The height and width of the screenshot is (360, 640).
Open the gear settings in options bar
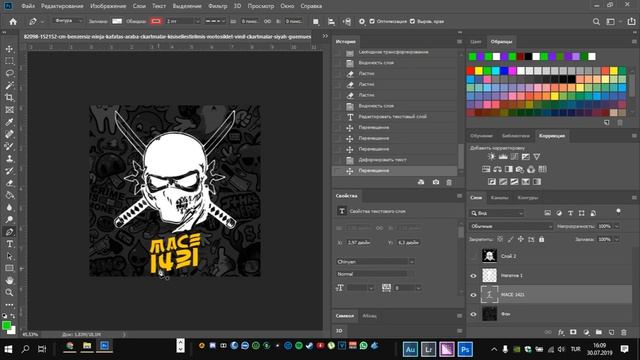coord(362,22)
